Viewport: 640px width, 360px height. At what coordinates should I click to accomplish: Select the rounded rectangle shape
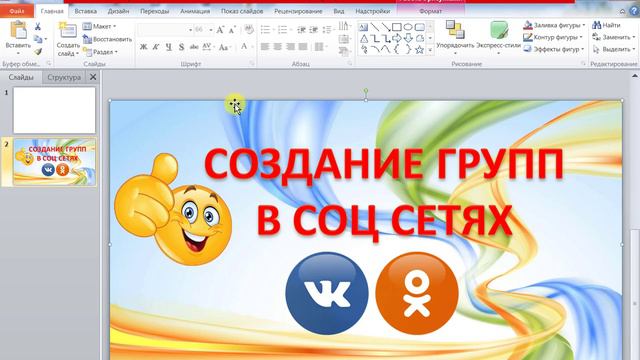click(x=420, y=27)
